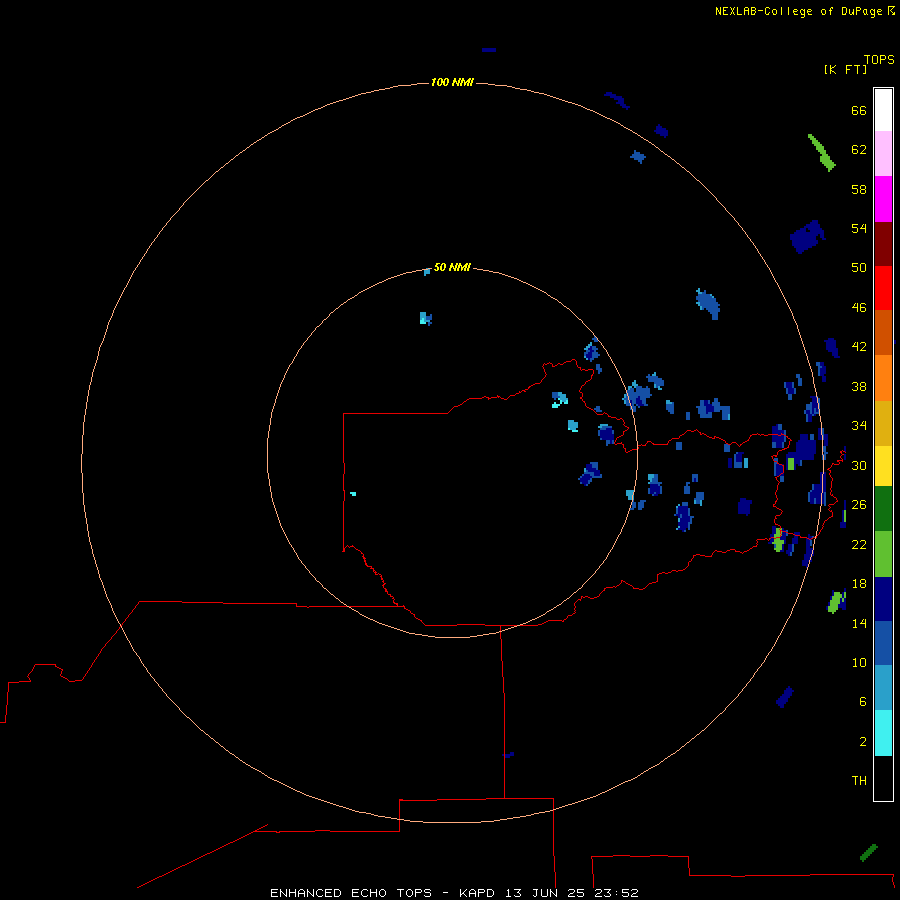Click the medium blue legend swatch
The height and width of the screenshot is (900, 900).
point(883,643)
